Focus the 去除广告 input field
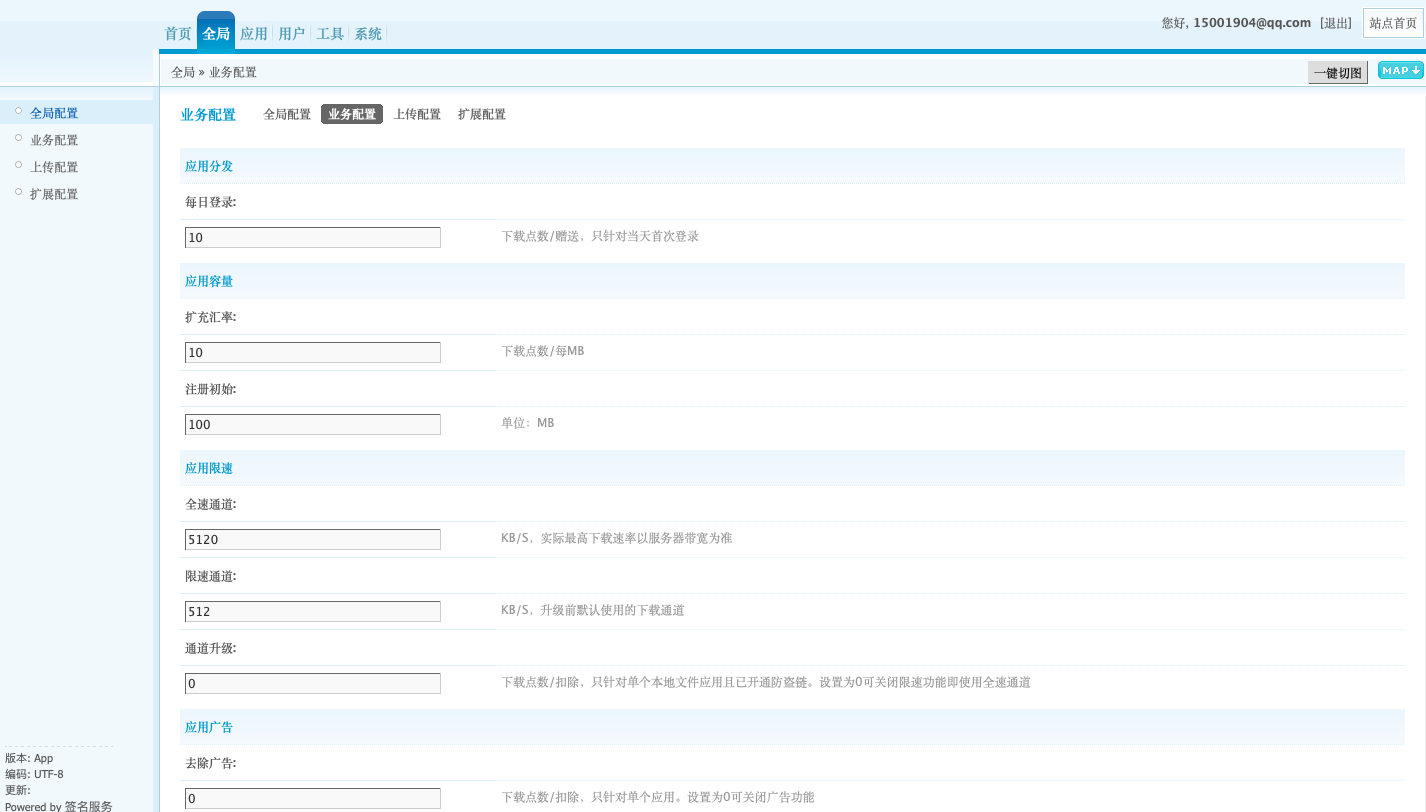This screenshot has height=812, width=1426. [313, 799]
